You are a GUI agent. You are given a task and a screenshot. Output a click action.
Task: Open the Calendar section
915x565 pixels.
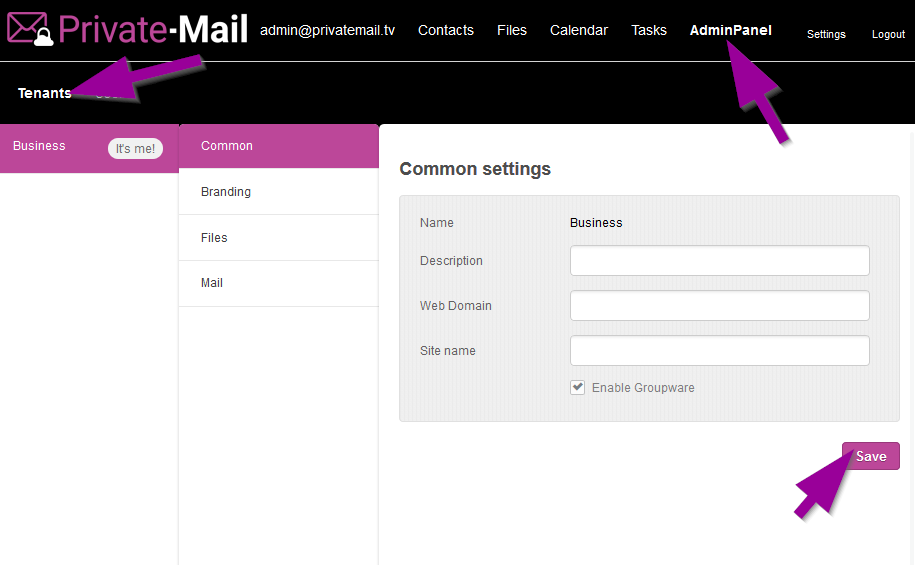point(578,30)
